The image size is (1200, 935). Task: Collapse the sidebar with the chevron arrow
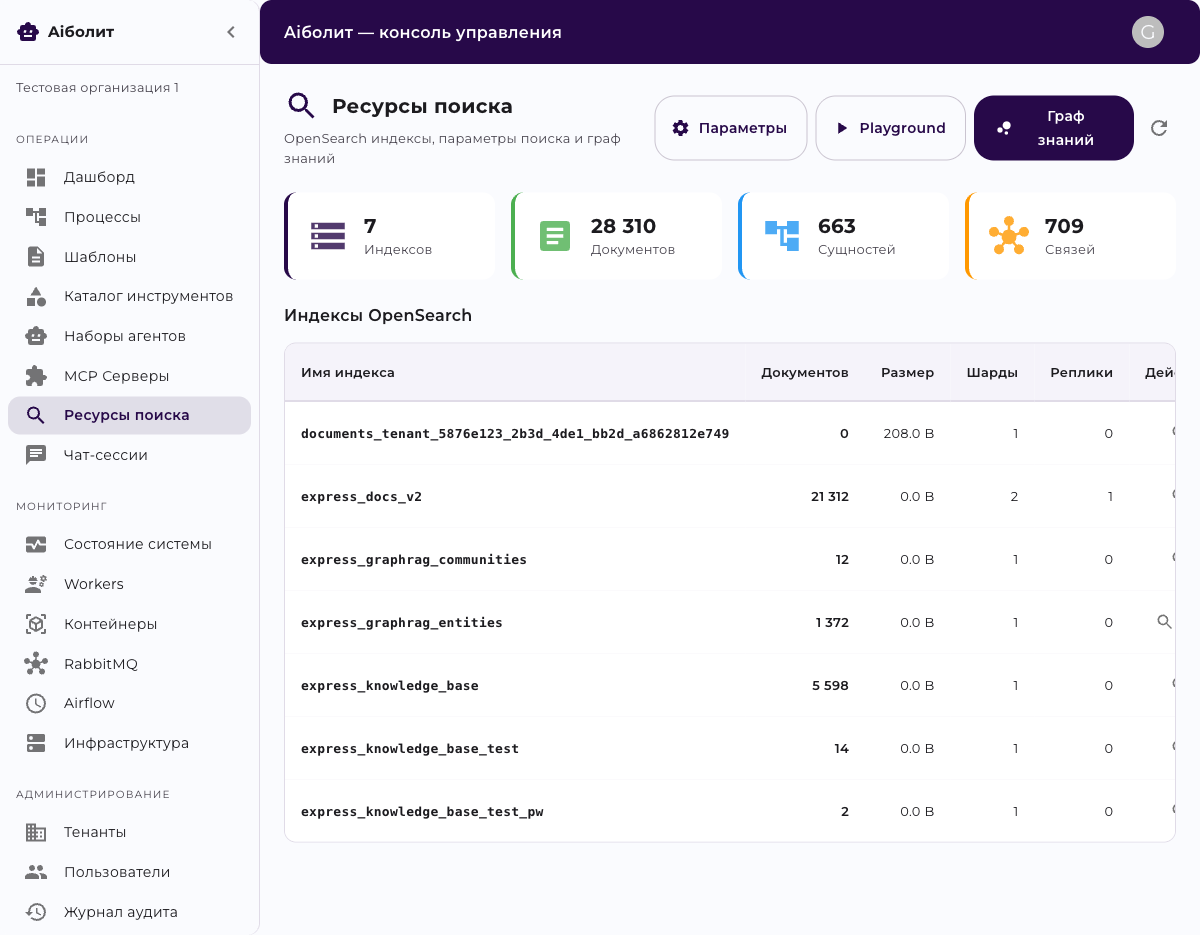coord(231,32)
